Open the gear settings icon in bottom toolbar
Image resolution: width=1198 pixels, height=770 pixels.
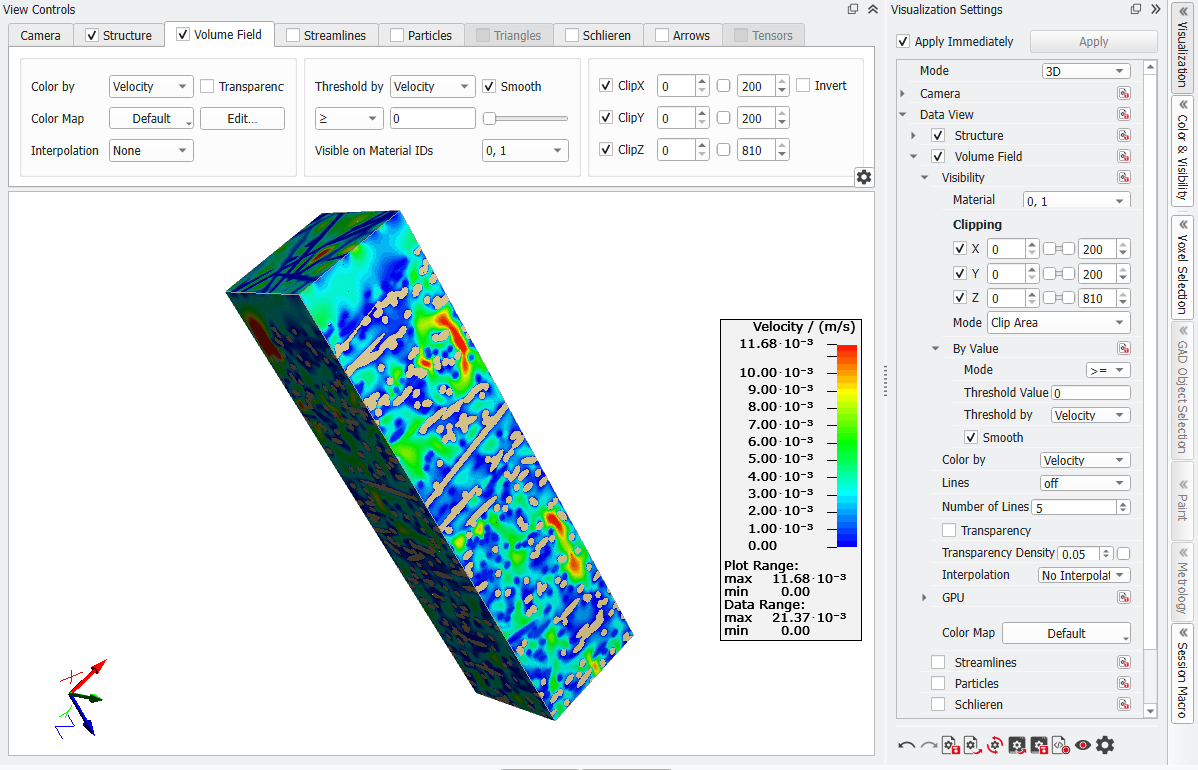(1105, 745)
